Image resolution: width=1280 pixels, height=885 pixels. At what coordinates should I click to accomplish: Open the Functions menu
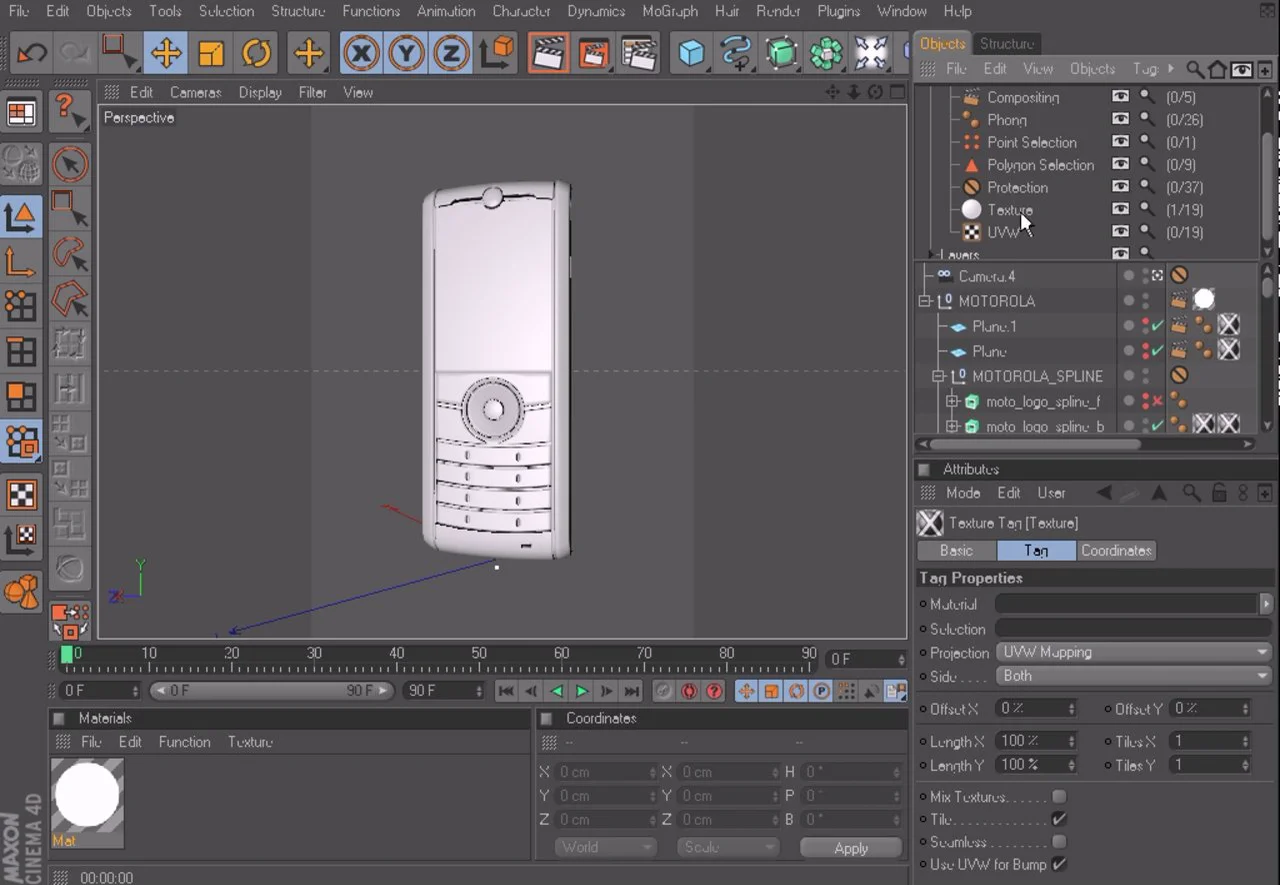point(371,11)
